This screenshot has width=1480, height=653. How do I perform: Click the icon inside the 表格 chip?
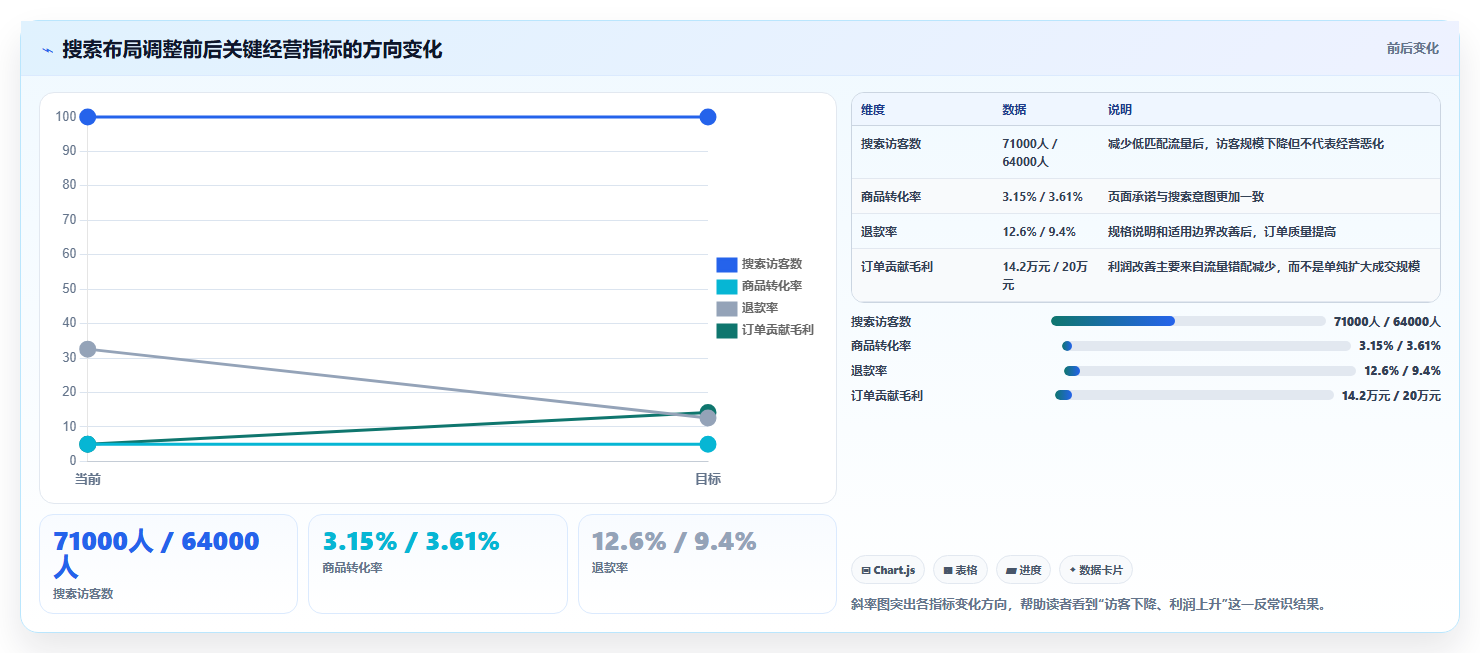(948, 571)
